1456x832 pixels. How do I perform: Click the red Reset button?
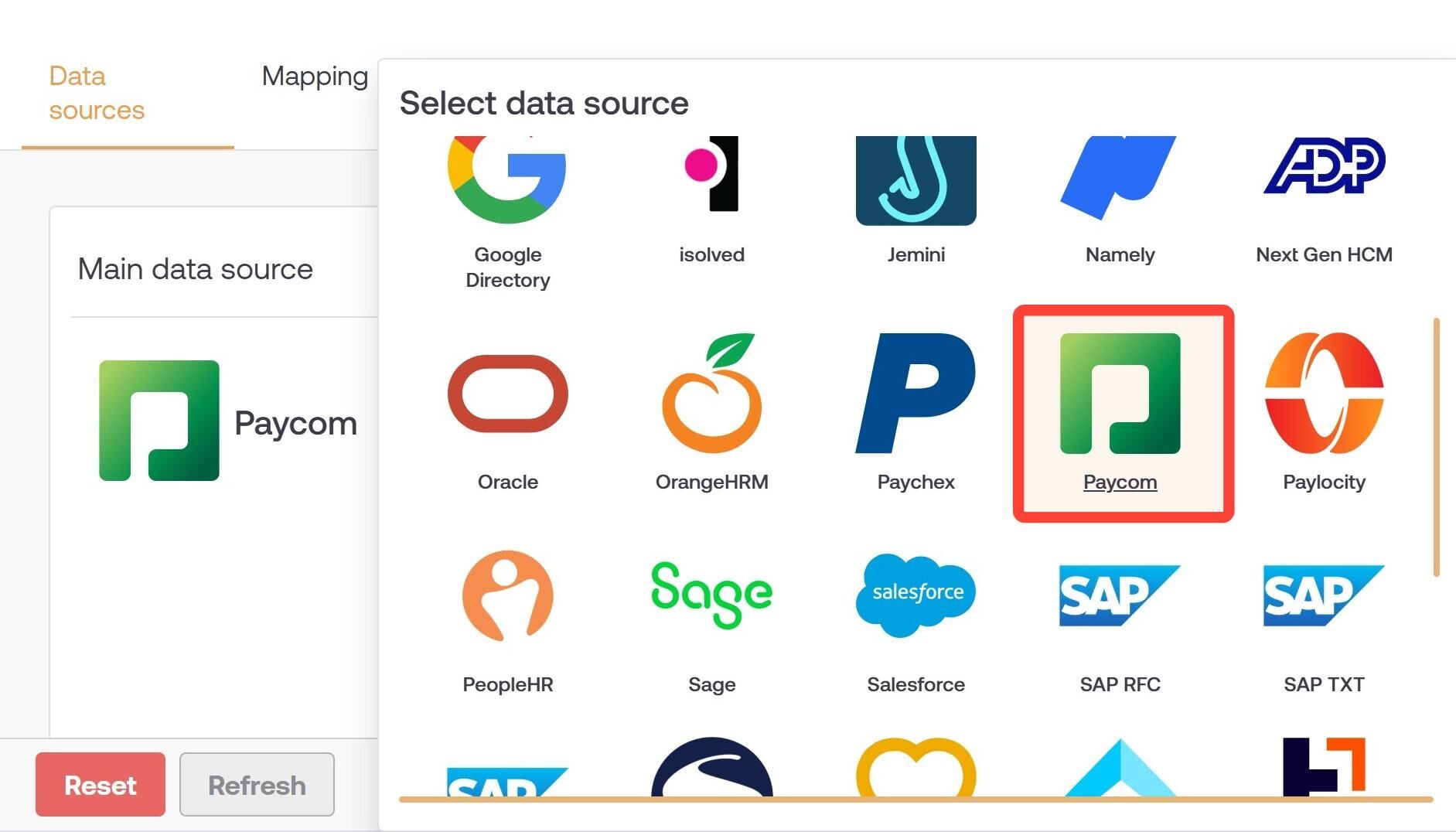[x=101, y=784]
